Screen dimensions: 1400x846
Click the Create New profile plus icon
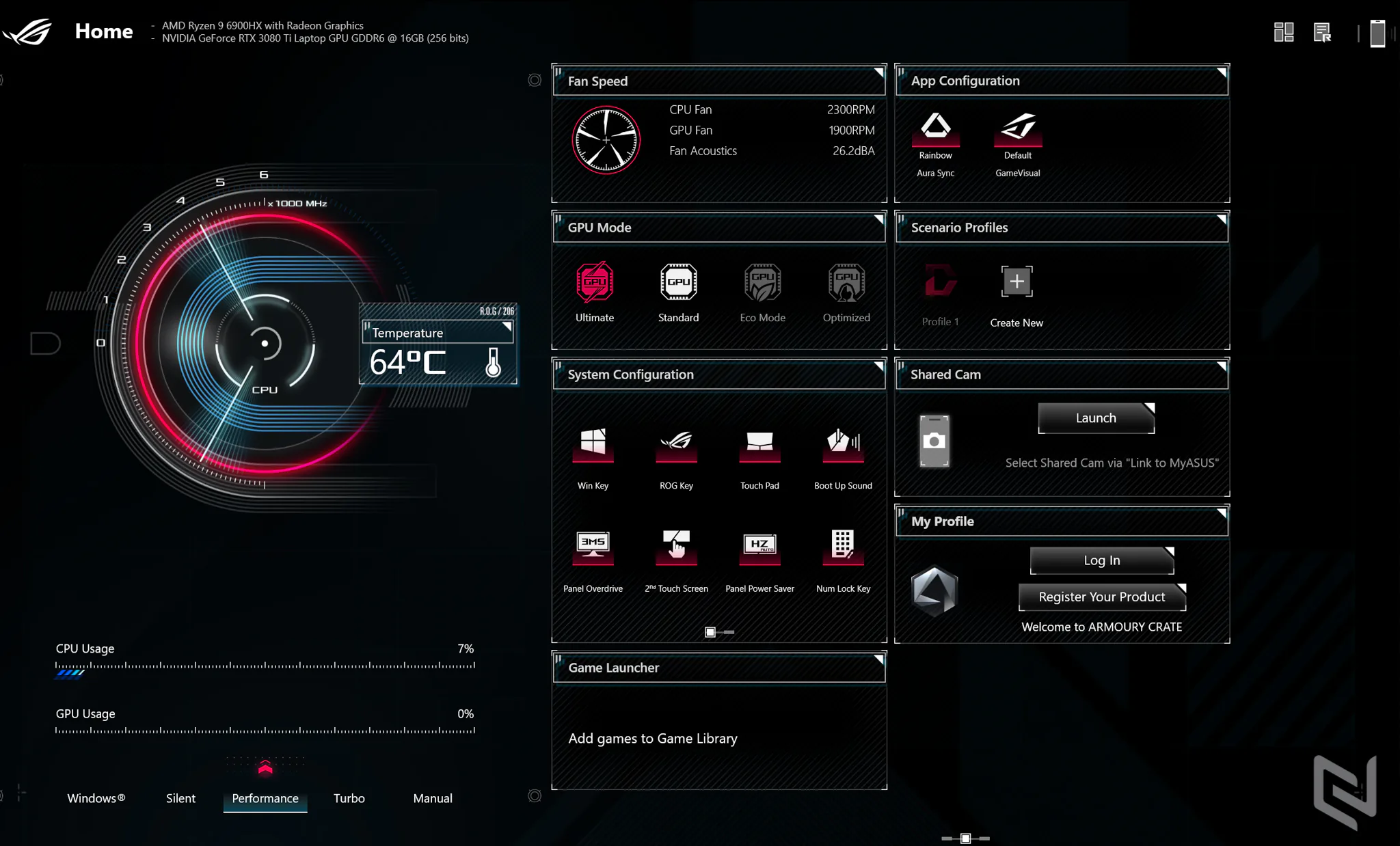1017,282
